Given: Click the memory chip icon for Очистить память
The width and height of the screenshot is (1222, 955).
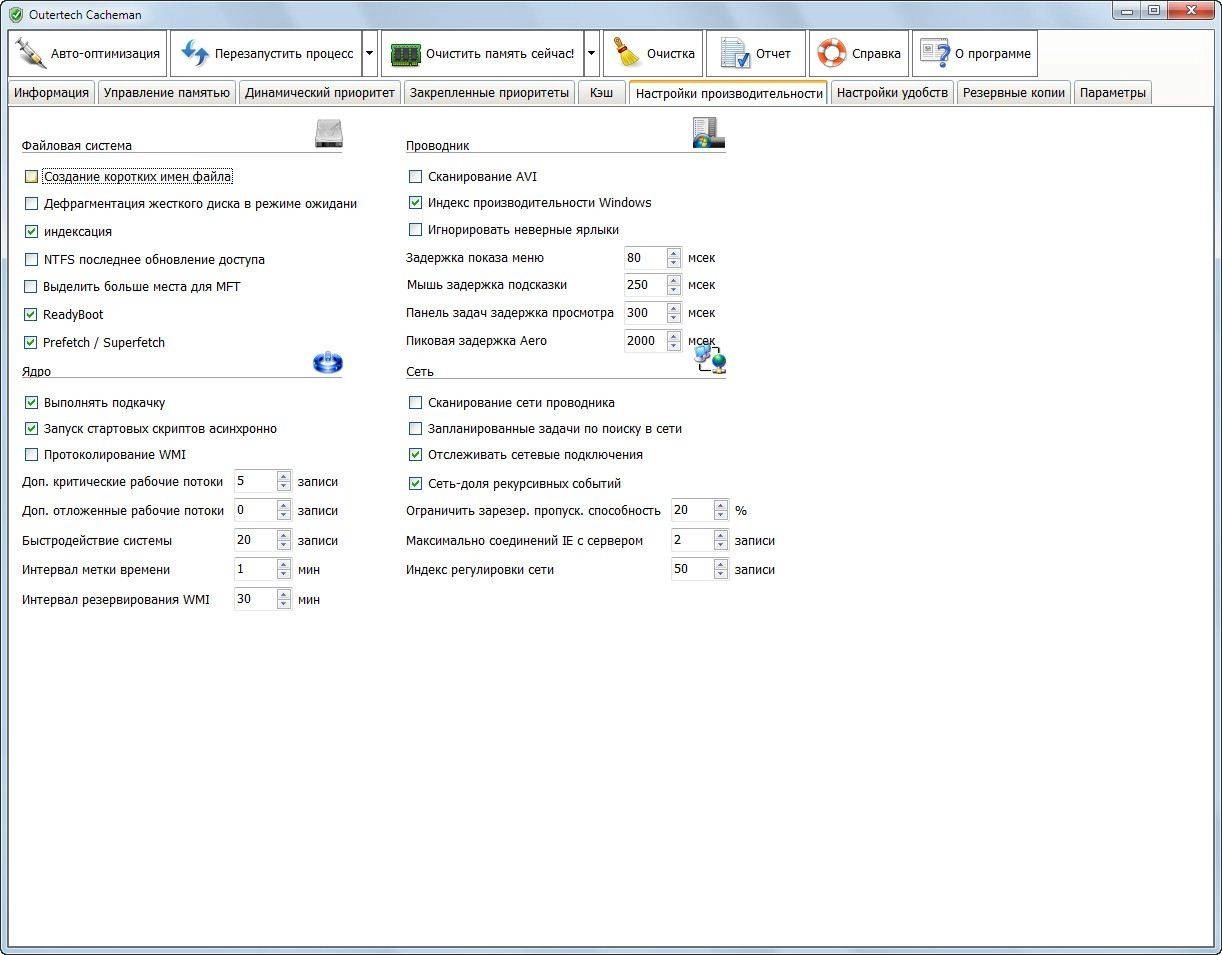Looking at the screenshot, I should [x=405, y=54].
